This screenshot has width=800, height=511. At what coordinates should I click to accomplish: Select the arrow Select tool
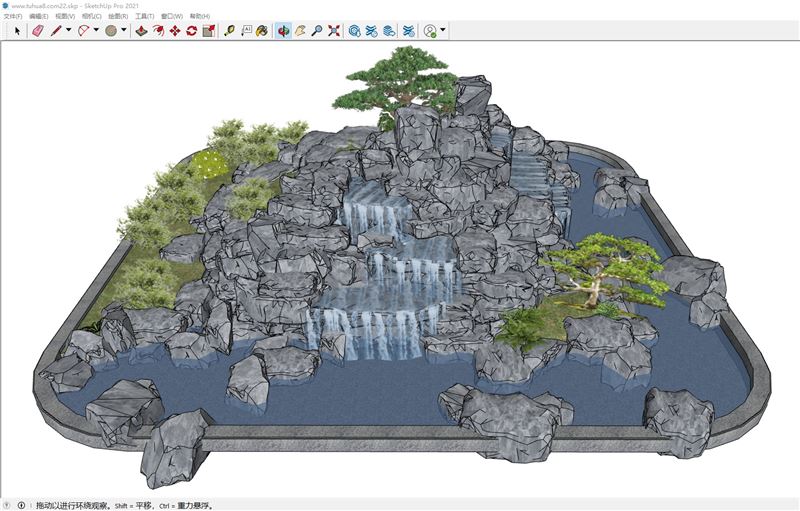[17, 31]
